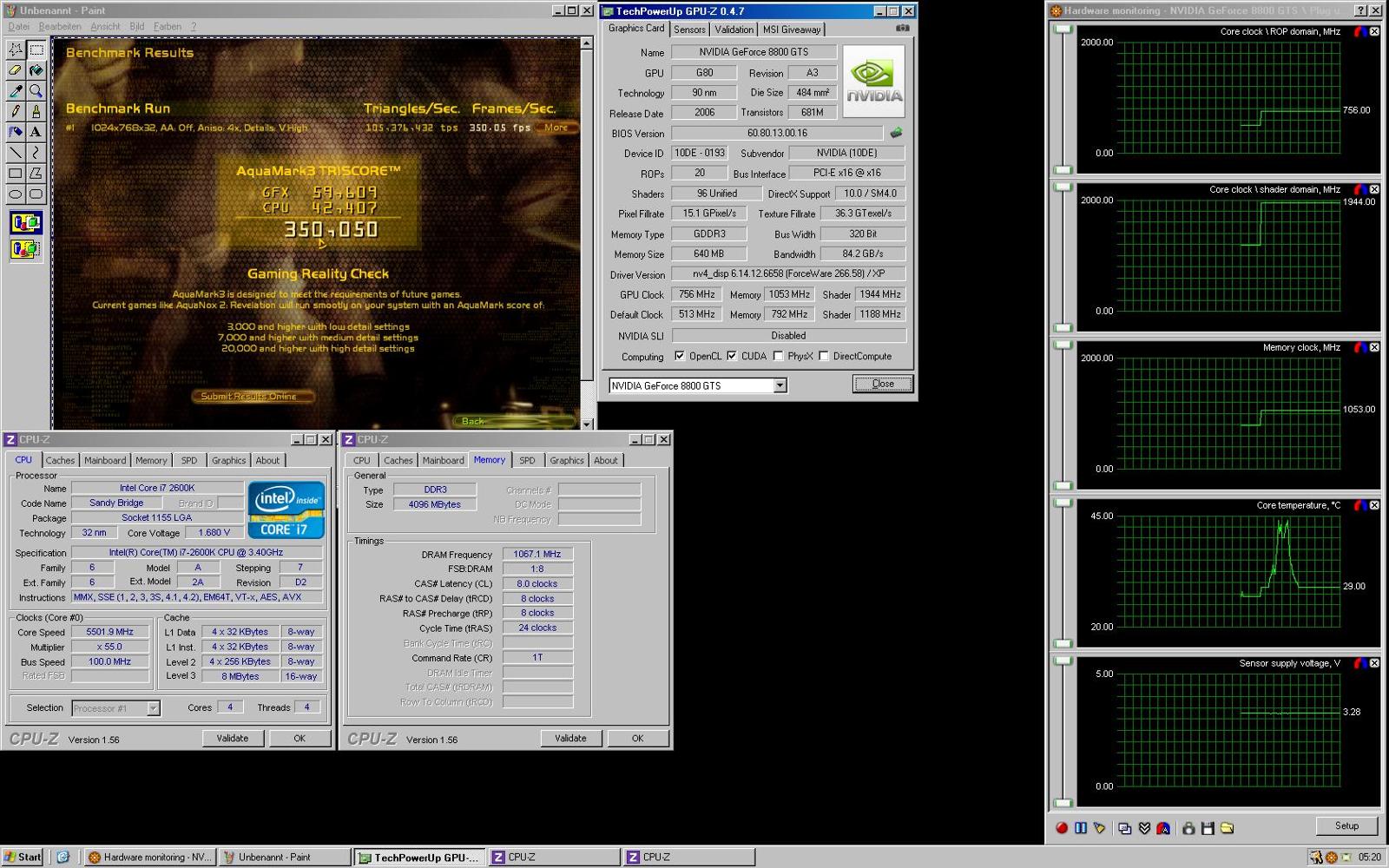The width and height of the screenshot is (1389, 868).
Task: Pause monitoring with the blue pause icon
Action: pos(1080,828)
